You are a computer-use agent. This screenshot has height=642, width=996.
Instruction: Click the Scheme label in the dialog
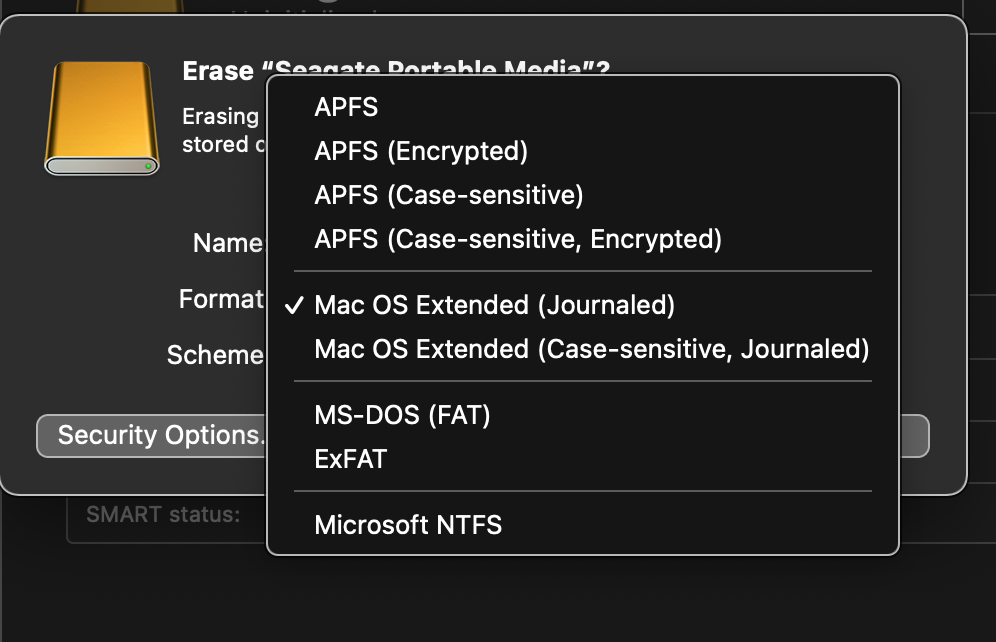[214, 355]
